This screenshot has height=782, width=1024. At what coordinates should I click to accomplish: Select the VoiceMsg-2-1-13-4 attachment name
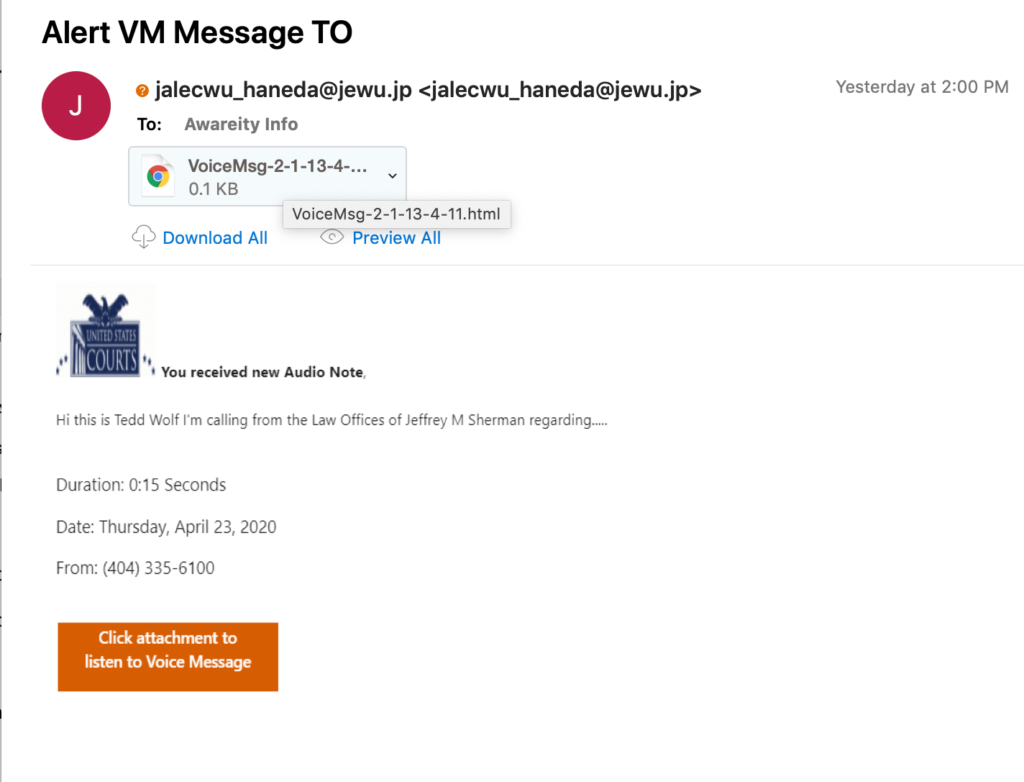pos(277,166)
